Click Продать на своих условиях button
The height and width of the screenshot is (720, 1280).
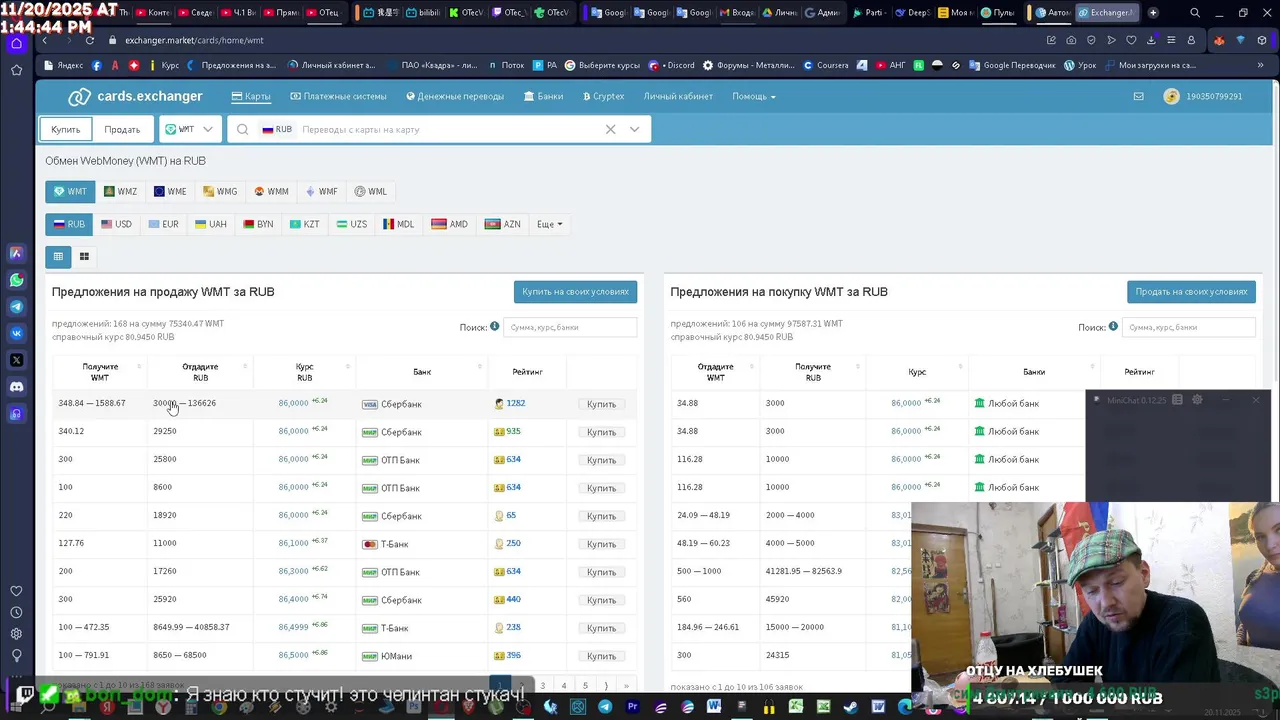[1191, 292]
